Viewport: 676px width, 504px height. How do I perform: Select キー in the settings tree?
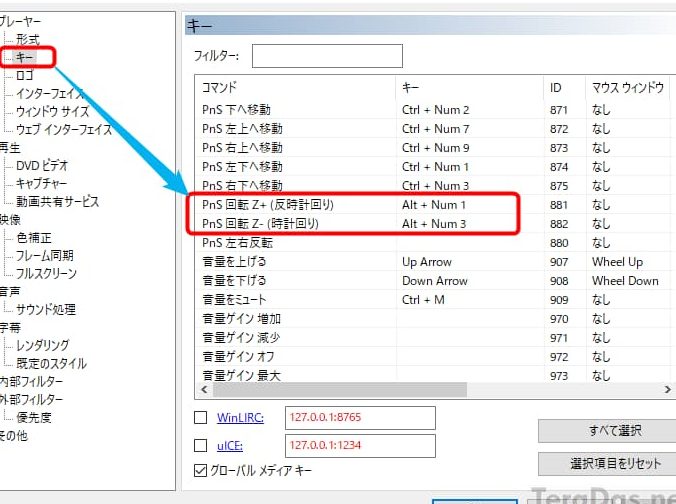point(26,57)
